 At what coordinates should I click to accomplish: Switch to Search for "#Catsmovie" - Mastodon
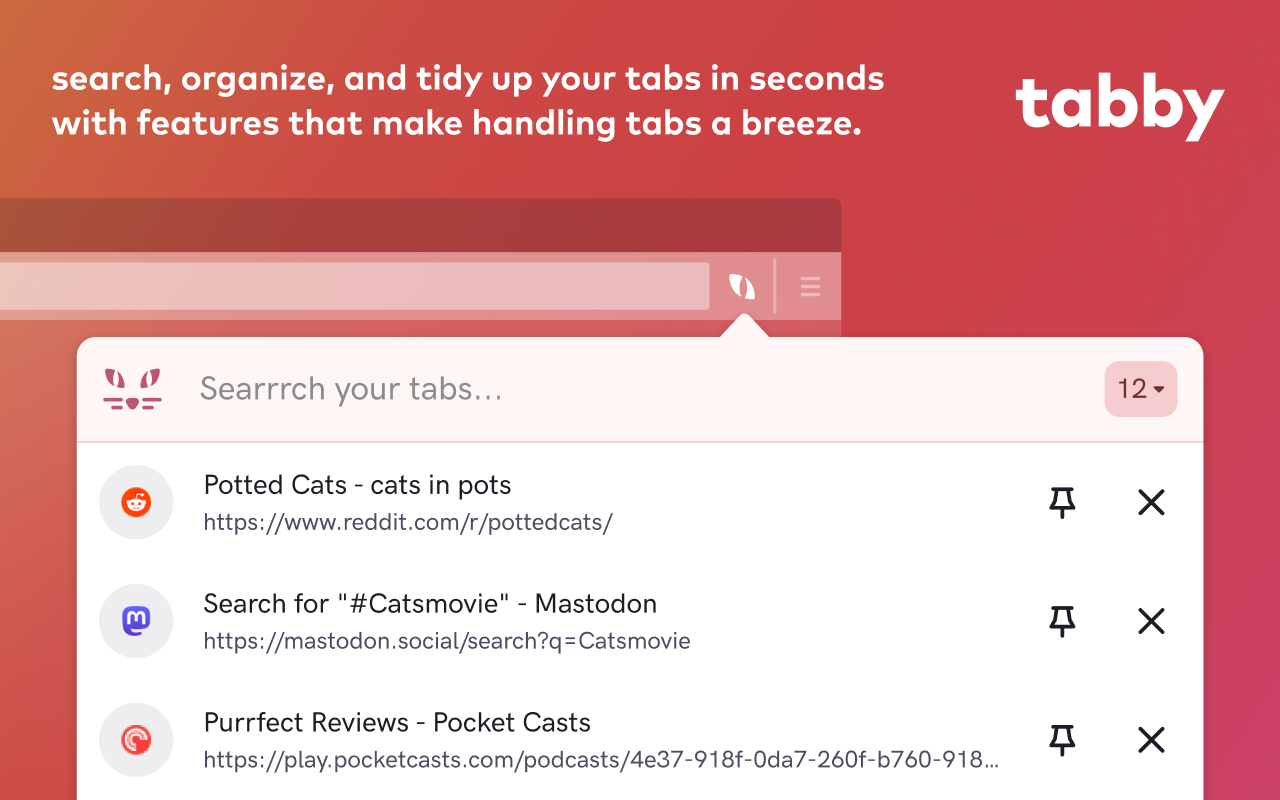click(x=430, y=604)
